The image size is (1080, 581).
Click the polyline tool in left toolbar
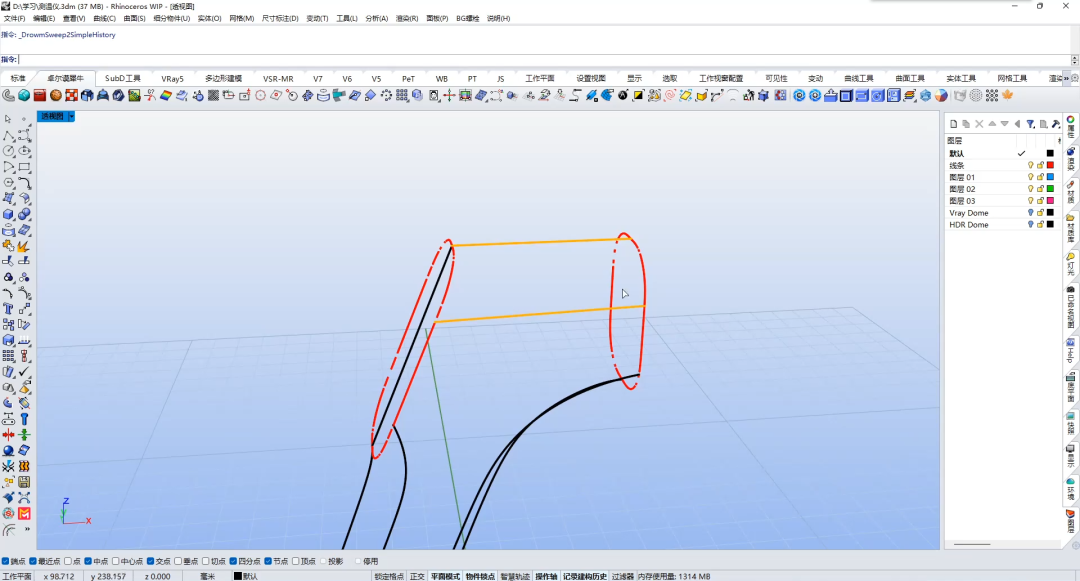(8, 135)
